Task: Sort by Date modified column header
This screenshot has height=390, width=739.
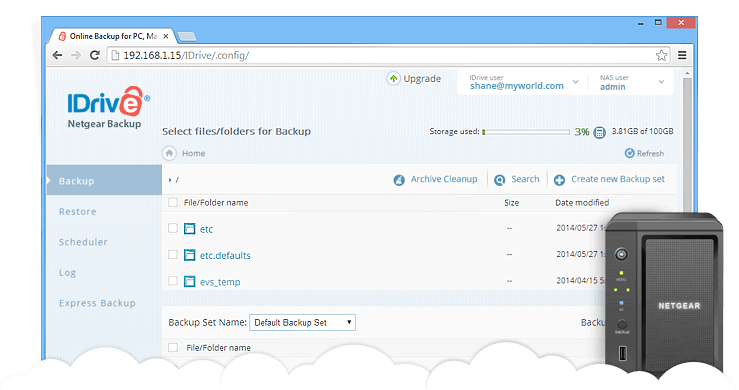Action: tap(582, 203)
